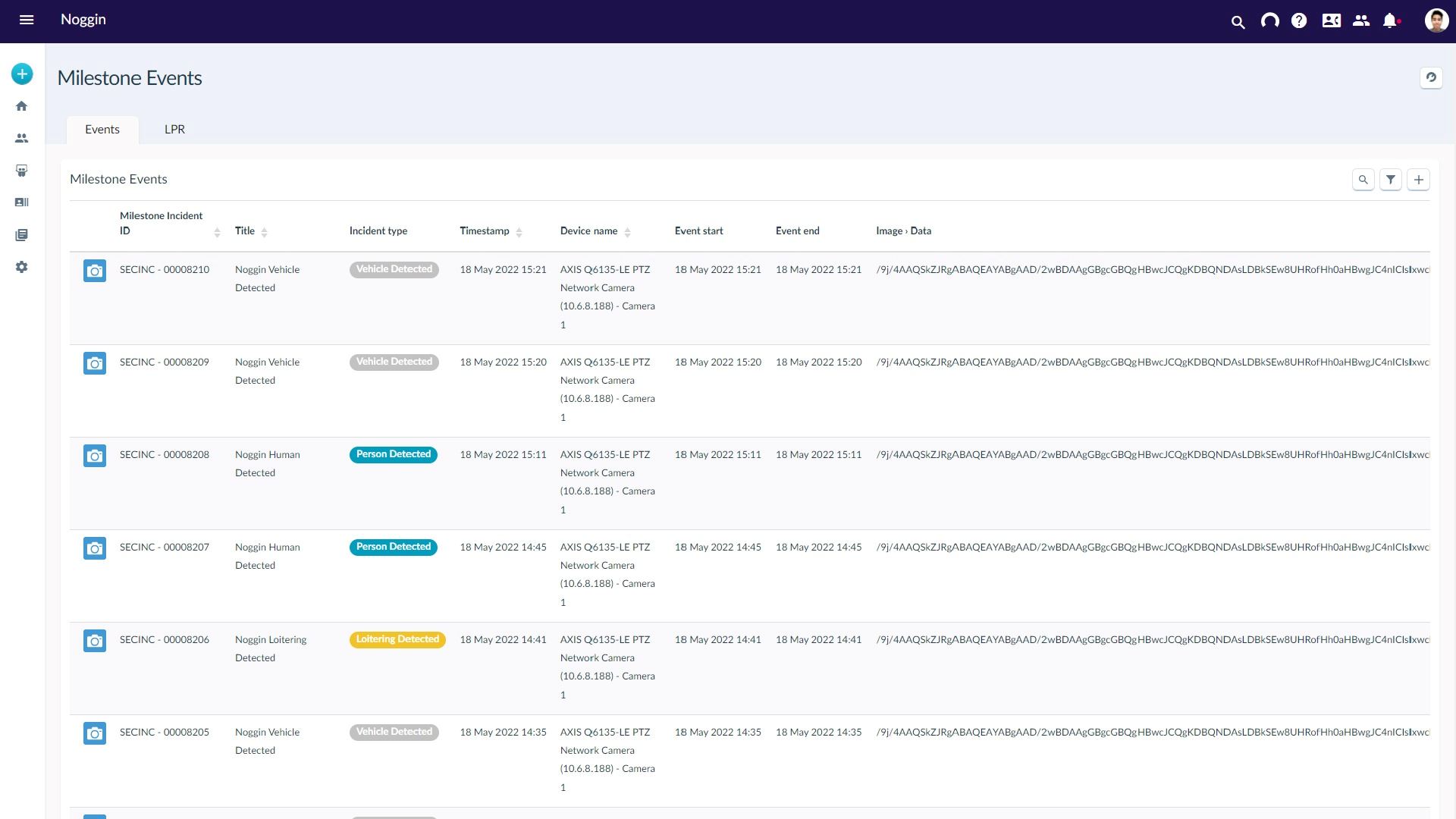Open the contact card icon in header

click(x=1331, y=20)
